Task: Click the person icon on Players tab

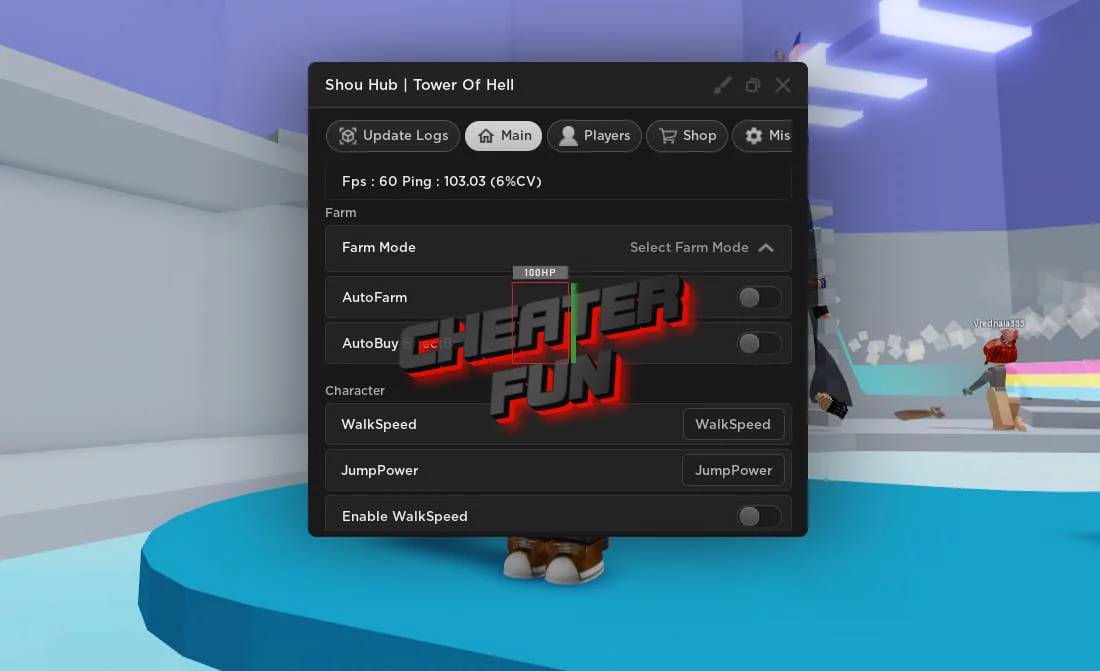Action: tap(568, 135)
